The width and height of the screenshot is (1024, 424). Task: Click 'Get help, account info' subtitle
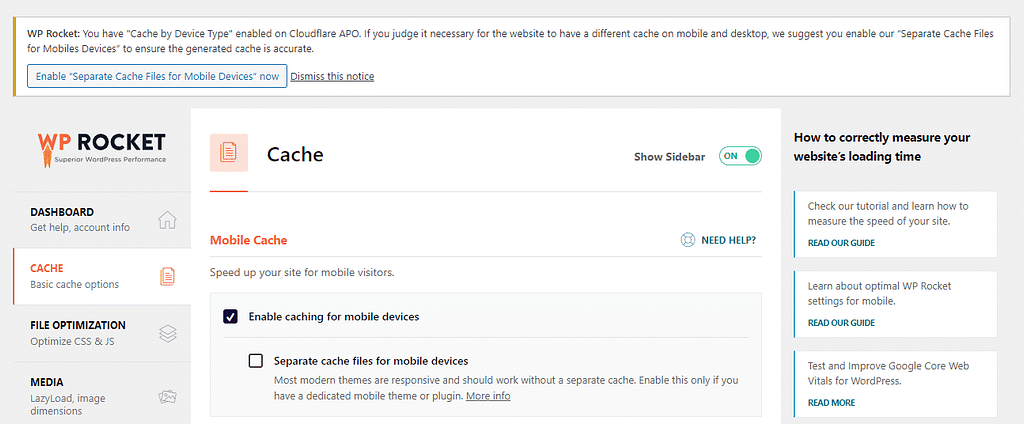point(80,228)
